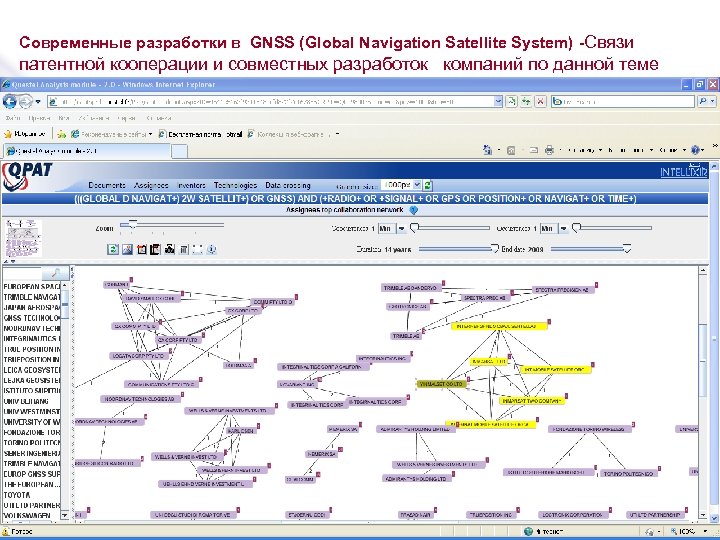The image size is (720, 540).
Task: Expand the recommended sites dropdown arrow
Action: pyautogui.click(x=150, y=134)
